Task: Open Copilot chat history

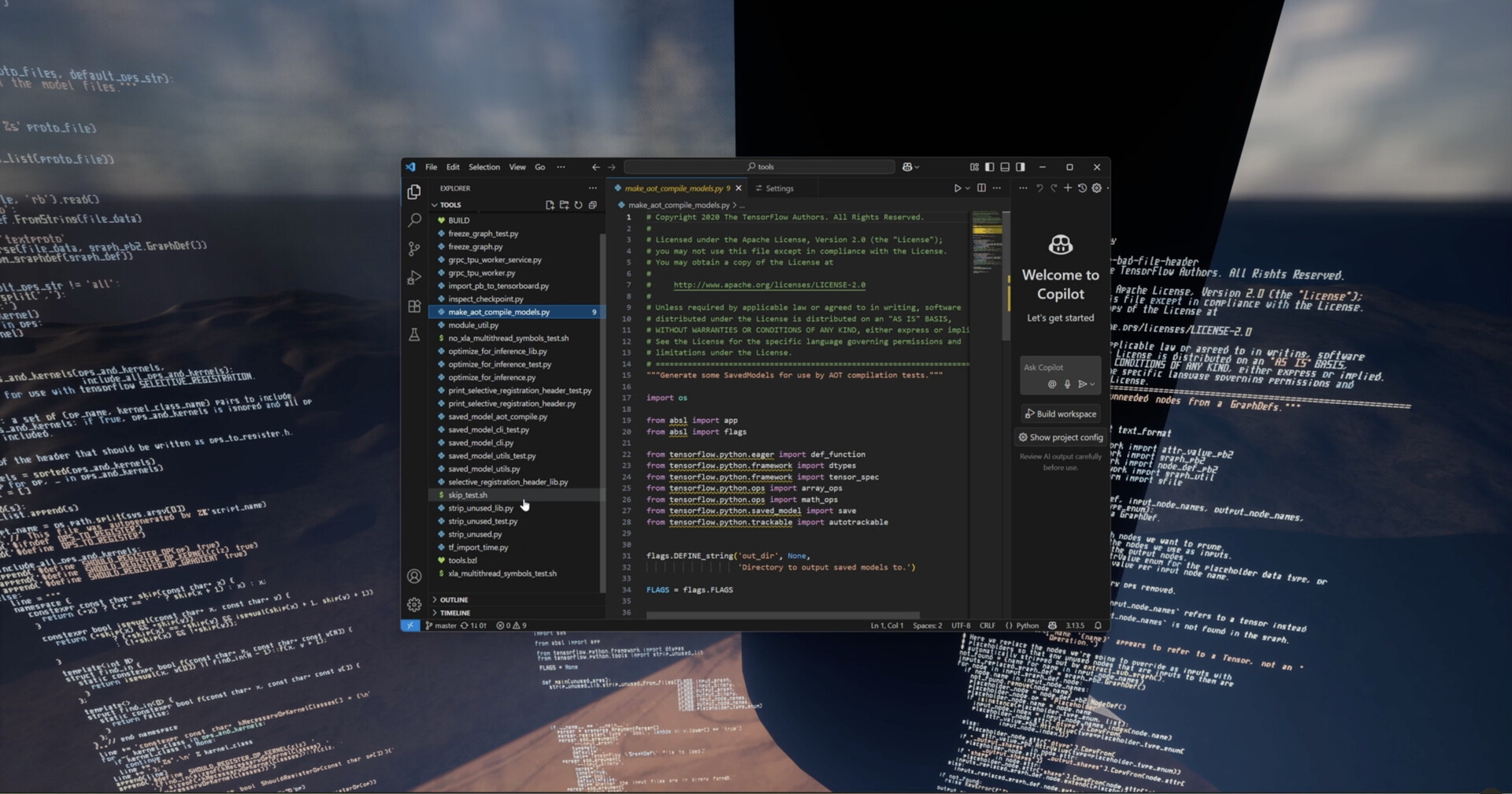Action: (x=1082, y=188)
